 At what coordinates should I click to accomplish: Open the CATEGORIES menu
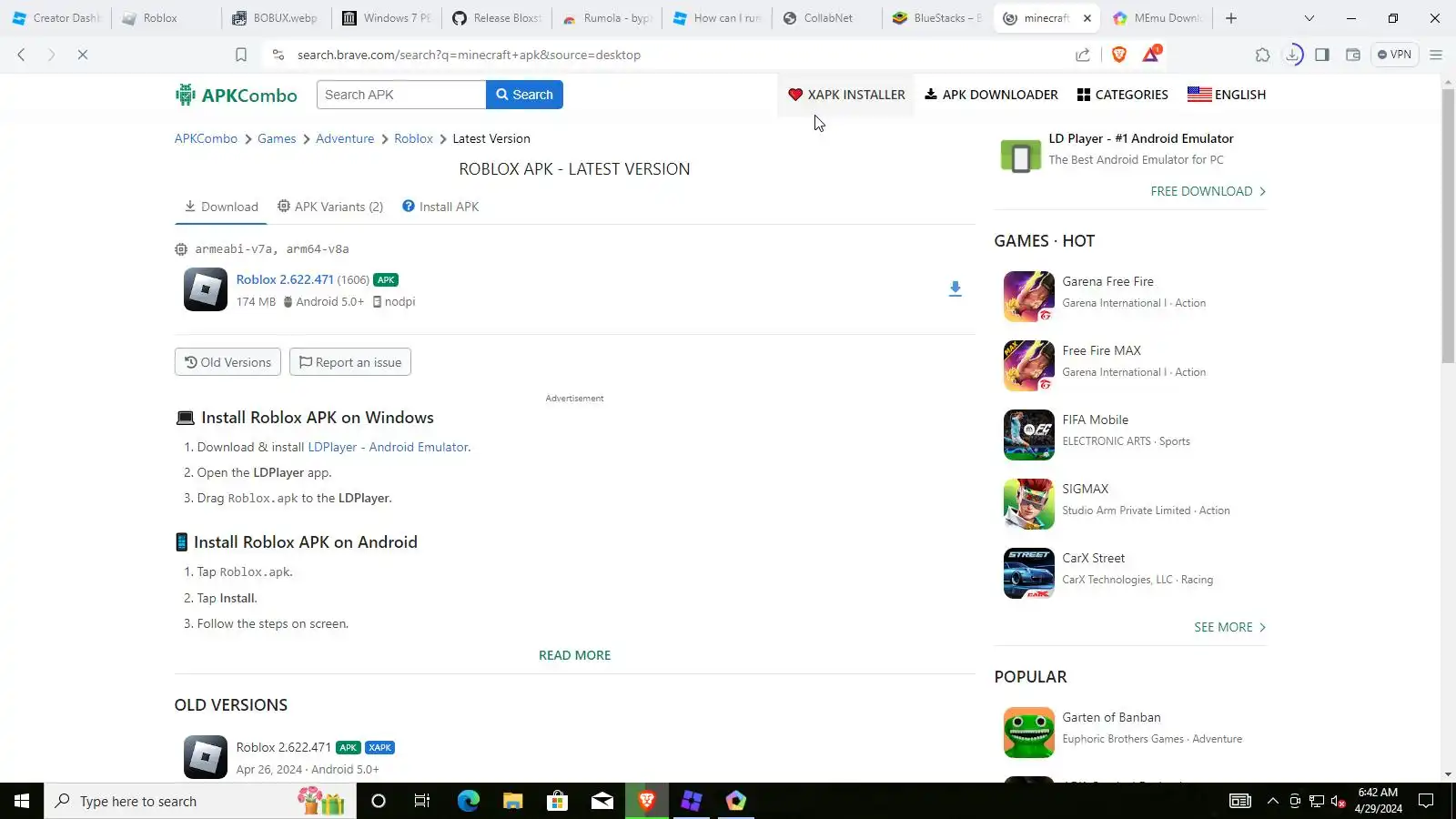(1122, 95)
